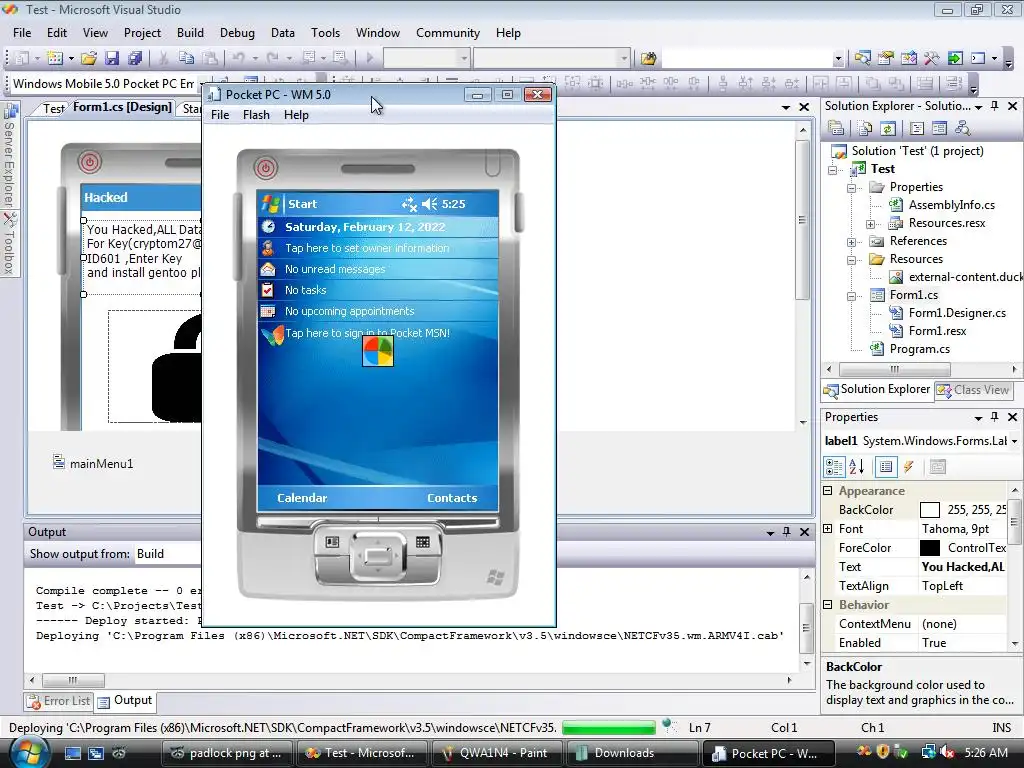Toggle auto-hide pin on Output panel
This screenshot has height=768, width=1024.
786,532
